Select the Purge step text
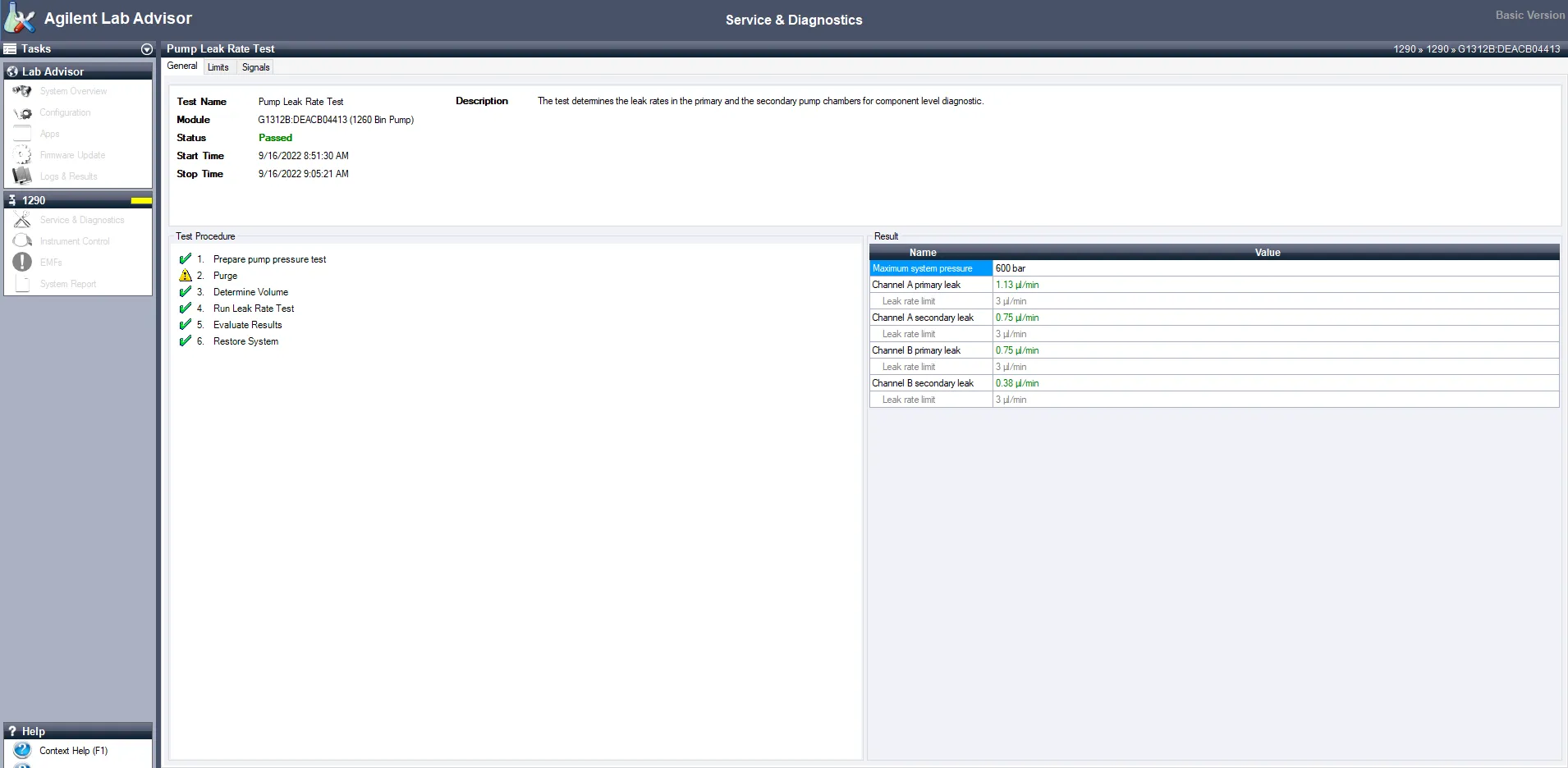The image size is (1568, 768). click(226, 276)
